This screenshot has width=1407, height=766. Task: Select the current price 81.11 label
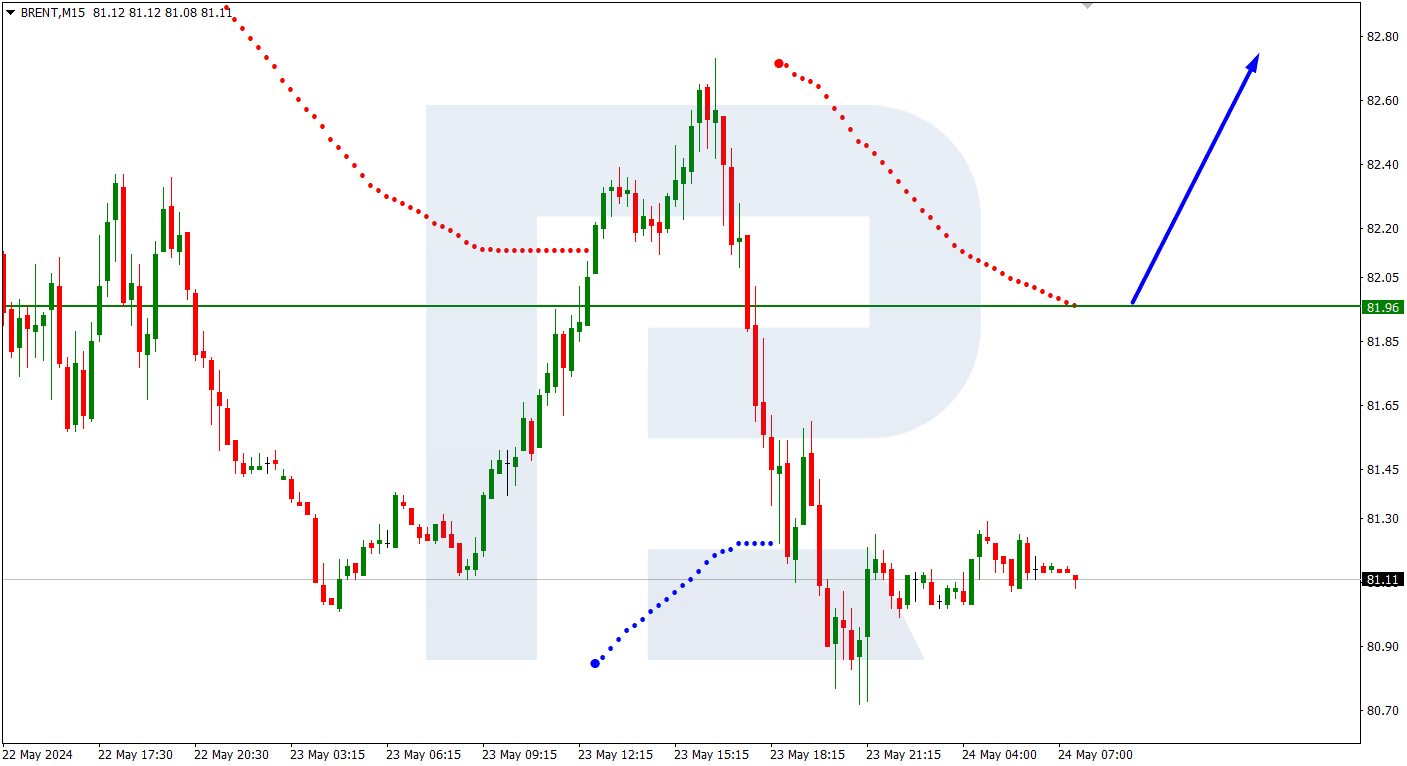1382,579
